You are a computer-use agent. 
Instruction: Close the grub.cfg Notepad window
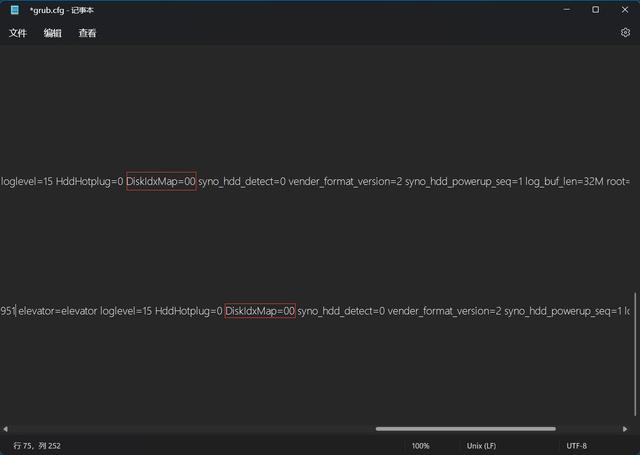(x=625, y=9)
